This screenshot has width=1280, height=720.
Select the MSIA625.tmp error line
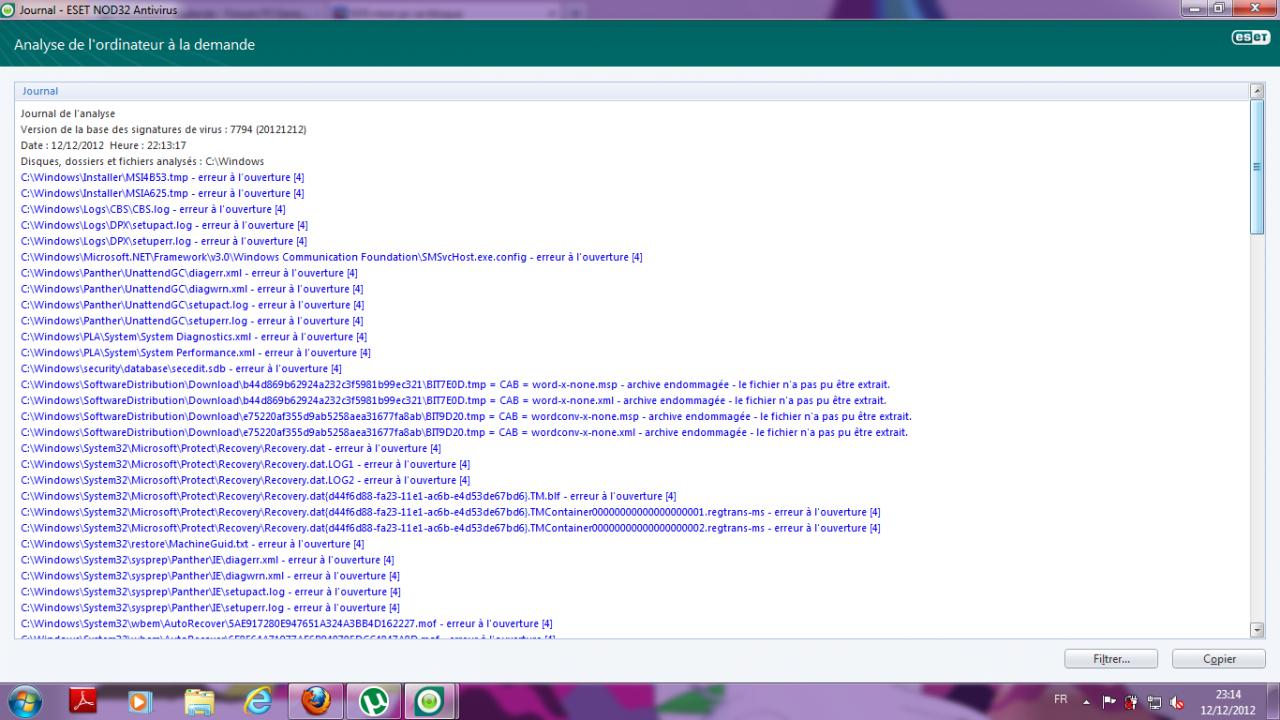[x=163, y=194]
